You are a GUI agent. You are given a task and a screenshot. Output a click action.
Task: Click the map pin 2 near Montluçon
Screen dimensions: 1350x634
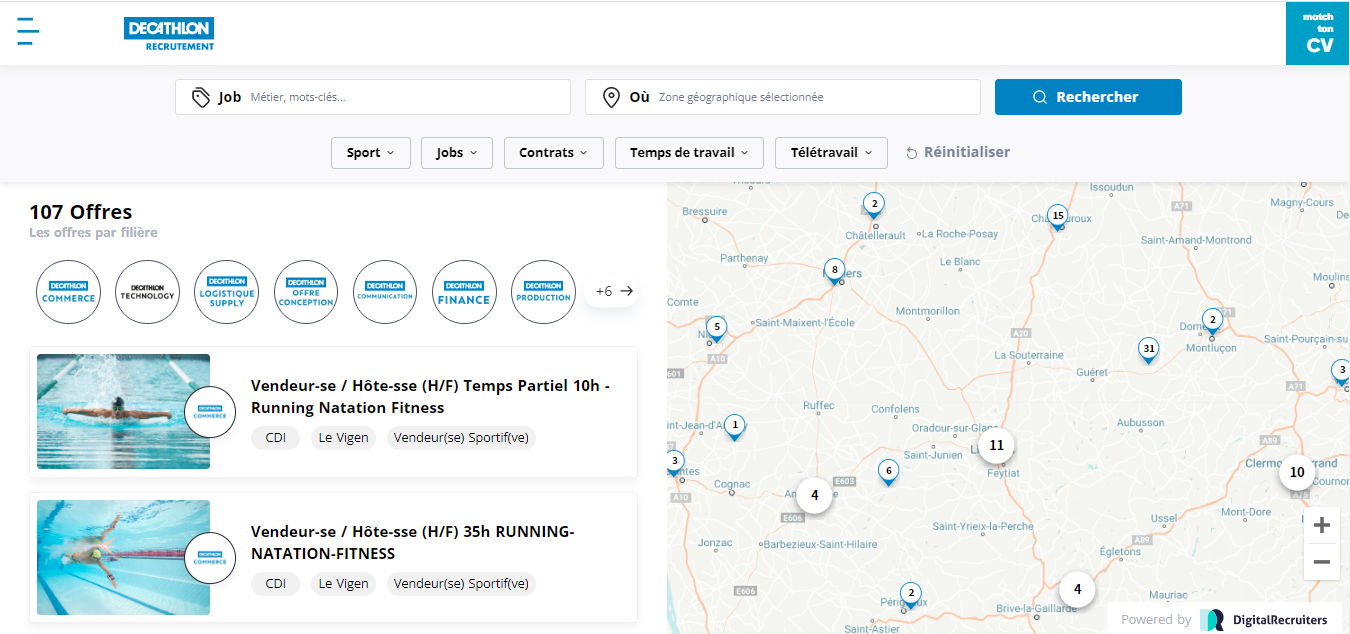point(1212,321)
